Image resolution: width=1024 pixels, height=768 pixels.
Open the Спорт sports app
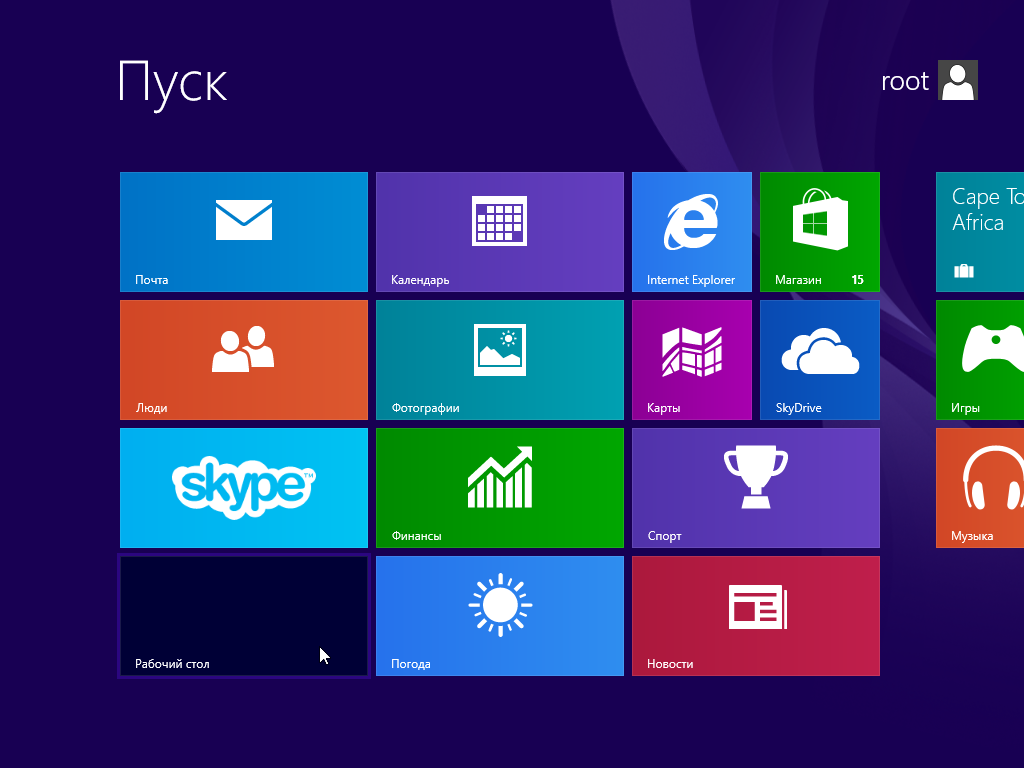(755, 487)
